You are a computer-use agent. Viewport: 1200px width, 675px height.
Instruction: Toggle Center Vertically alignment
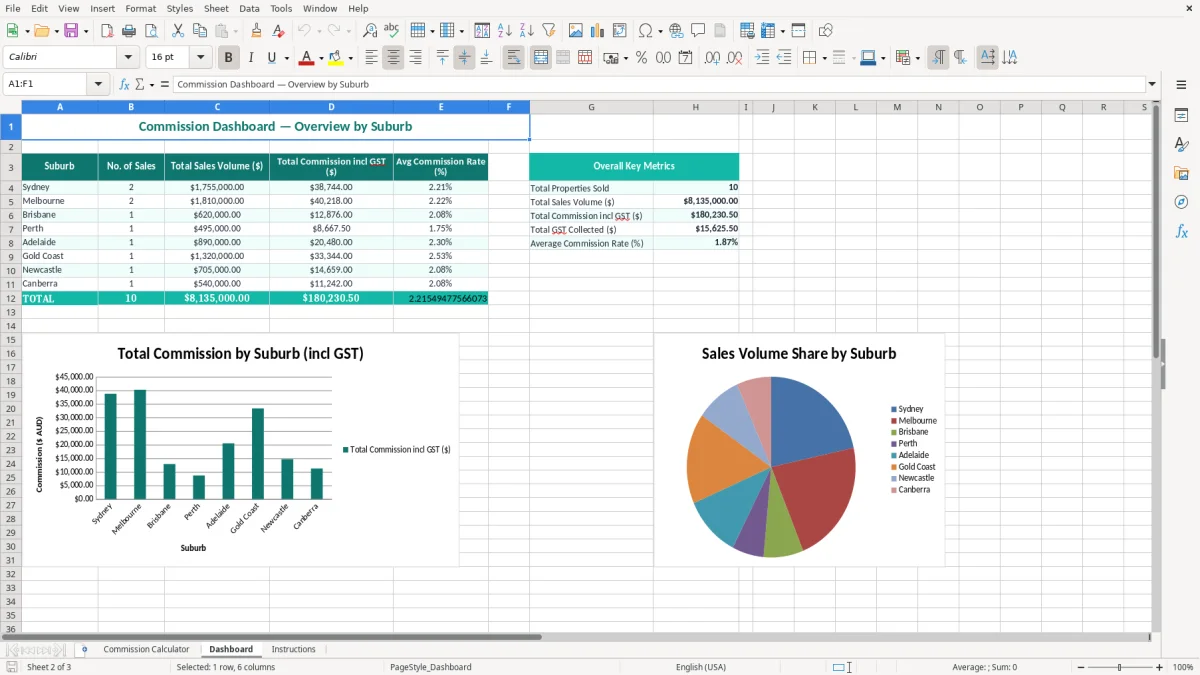point(464,58)
